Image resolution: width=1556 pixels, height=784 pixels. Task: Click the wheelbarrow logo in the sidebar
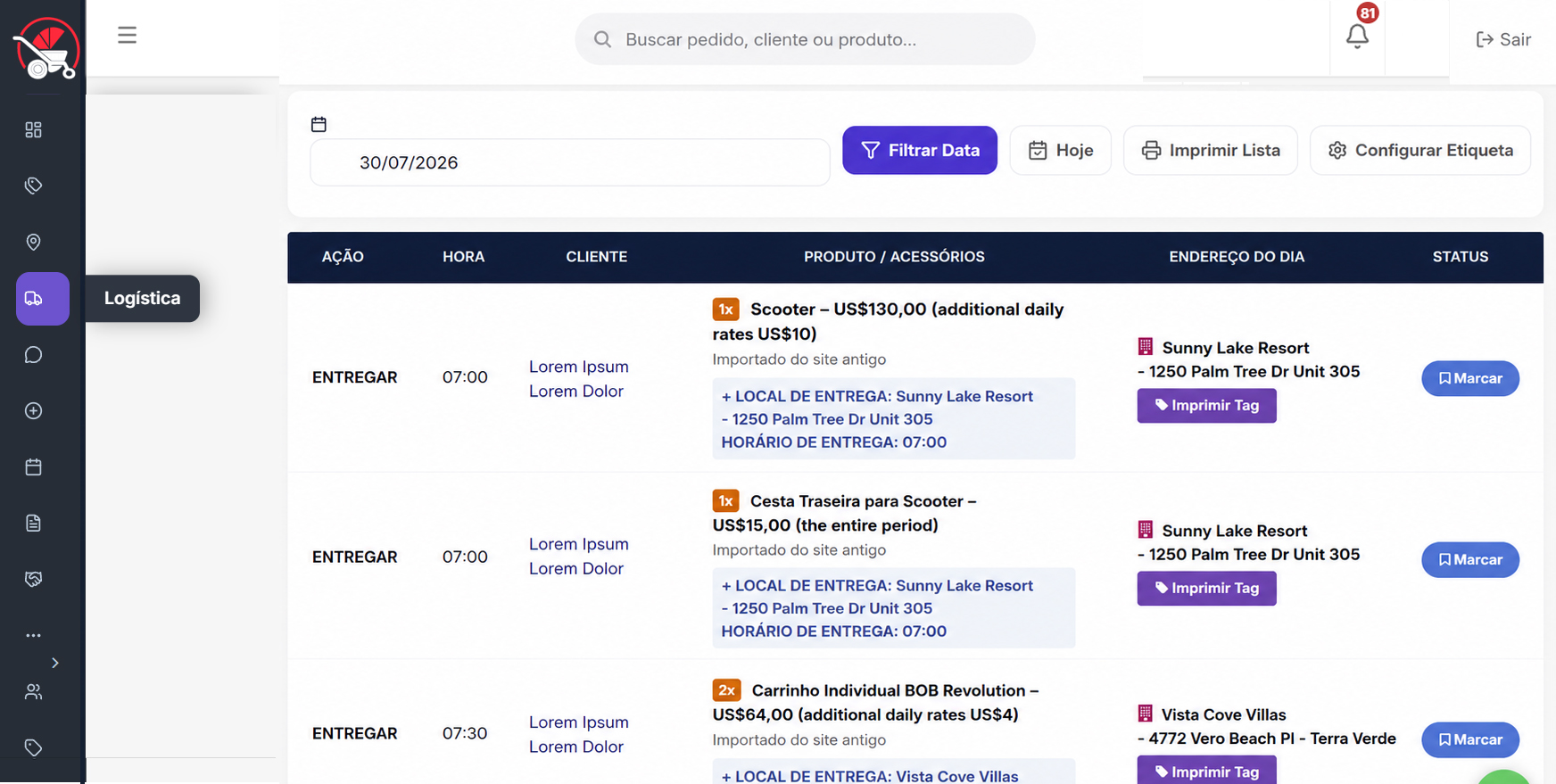46,49
